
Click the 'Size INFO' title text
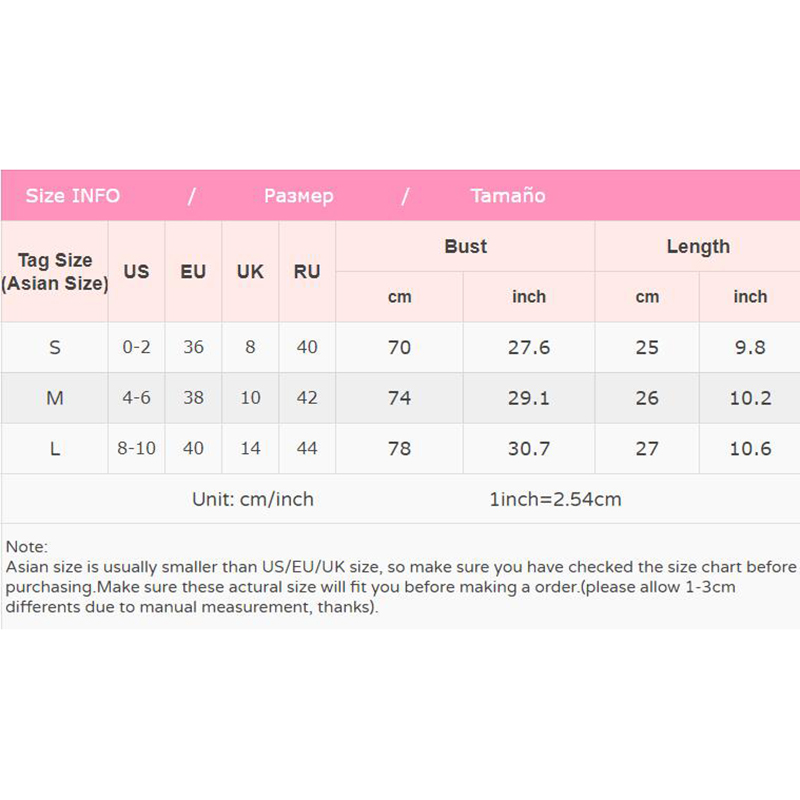[x=72, y=196]
